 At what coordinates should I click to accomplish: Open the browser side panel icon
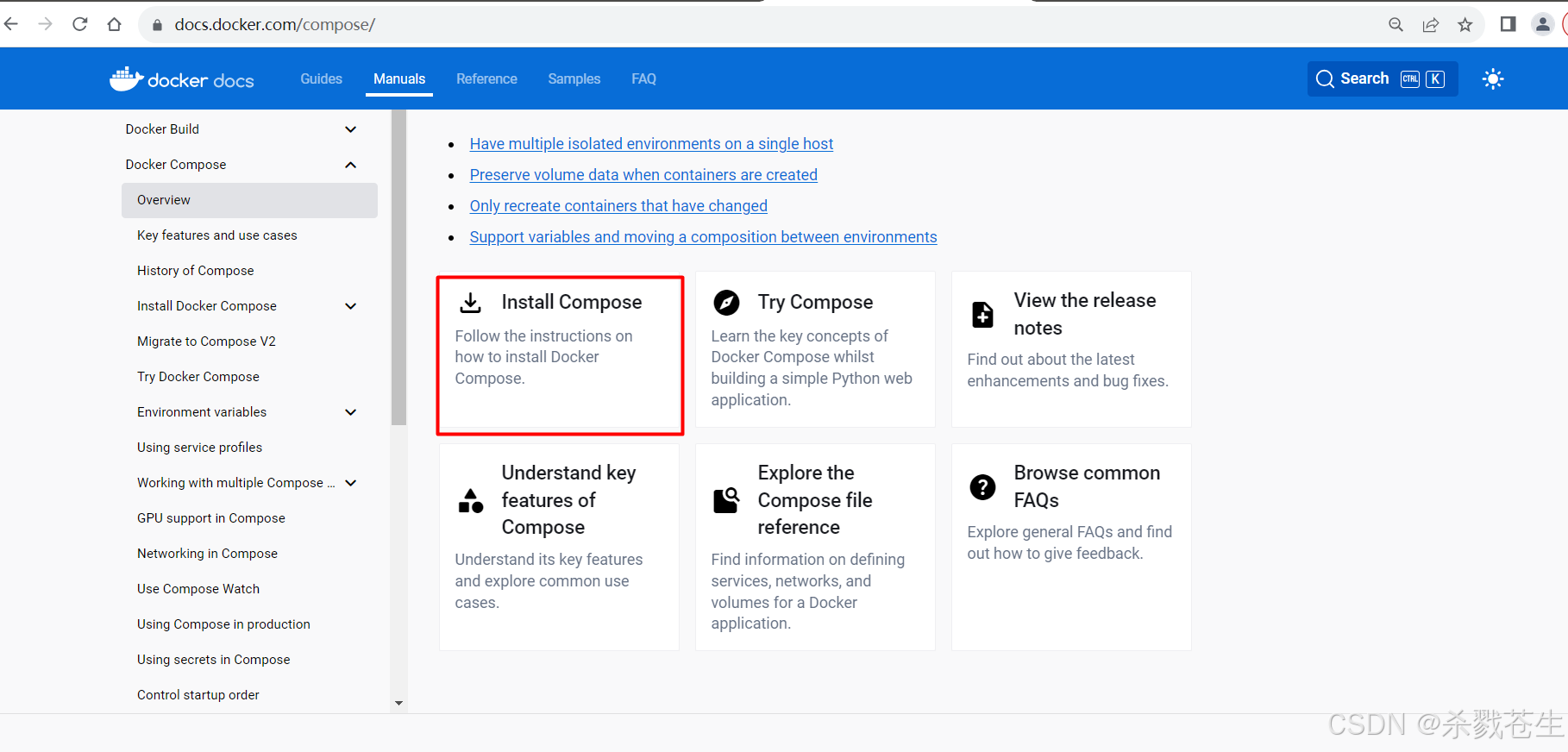(1508, 24)
